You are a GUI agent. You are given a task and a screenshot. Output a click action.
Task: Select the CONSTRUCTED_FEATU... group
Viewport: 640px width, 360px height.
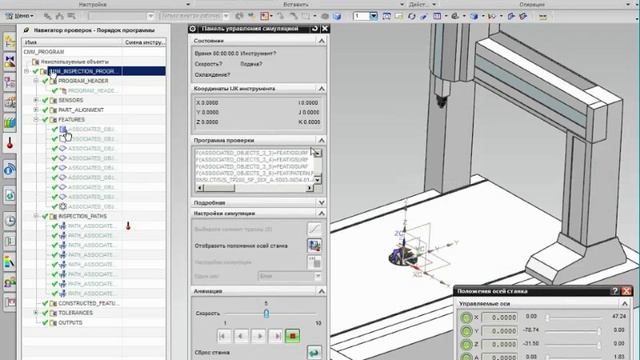[89, 303]
